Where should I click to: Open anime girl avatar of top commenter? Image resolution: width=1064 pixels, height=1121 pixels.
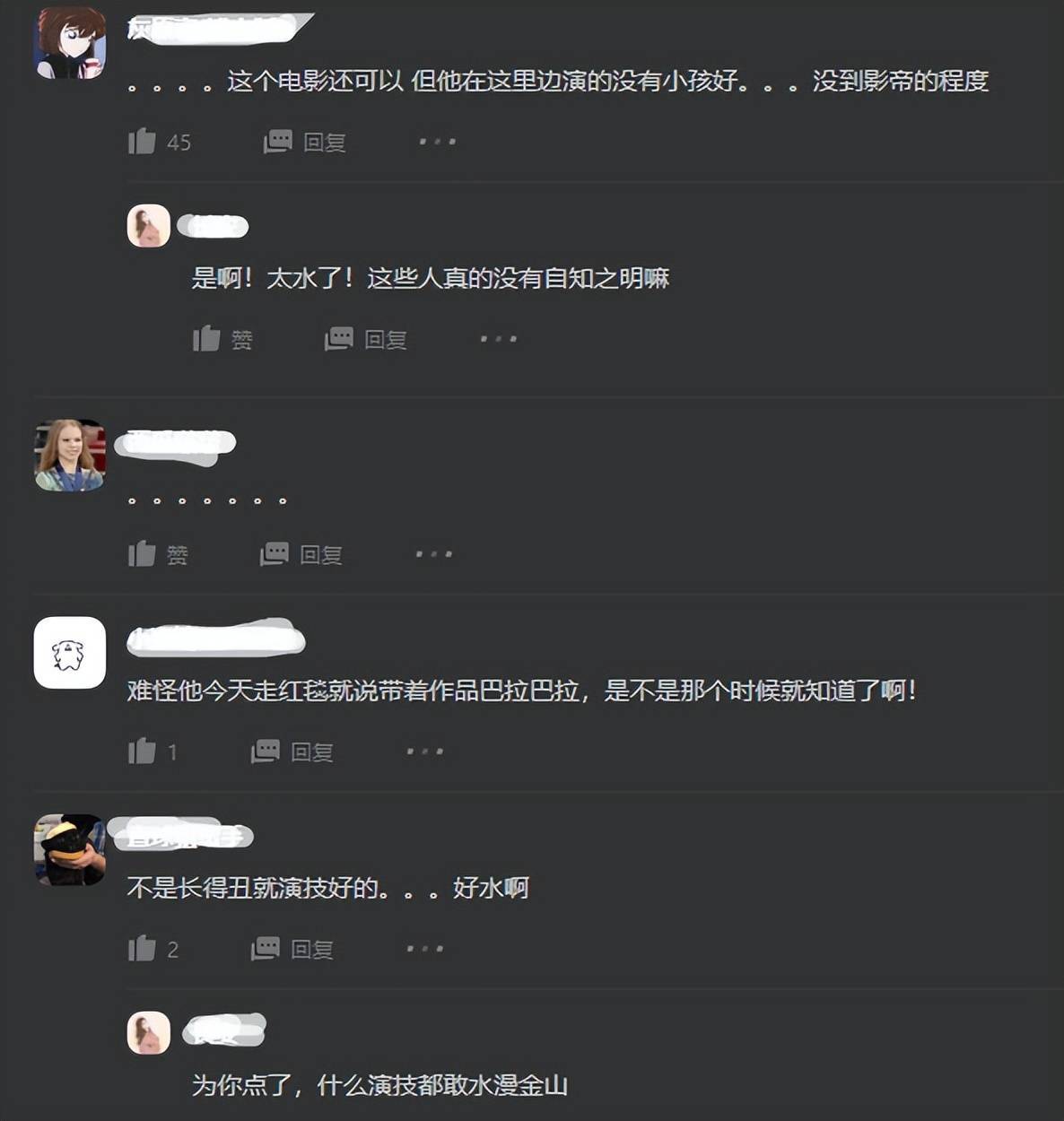click(70, 43)
